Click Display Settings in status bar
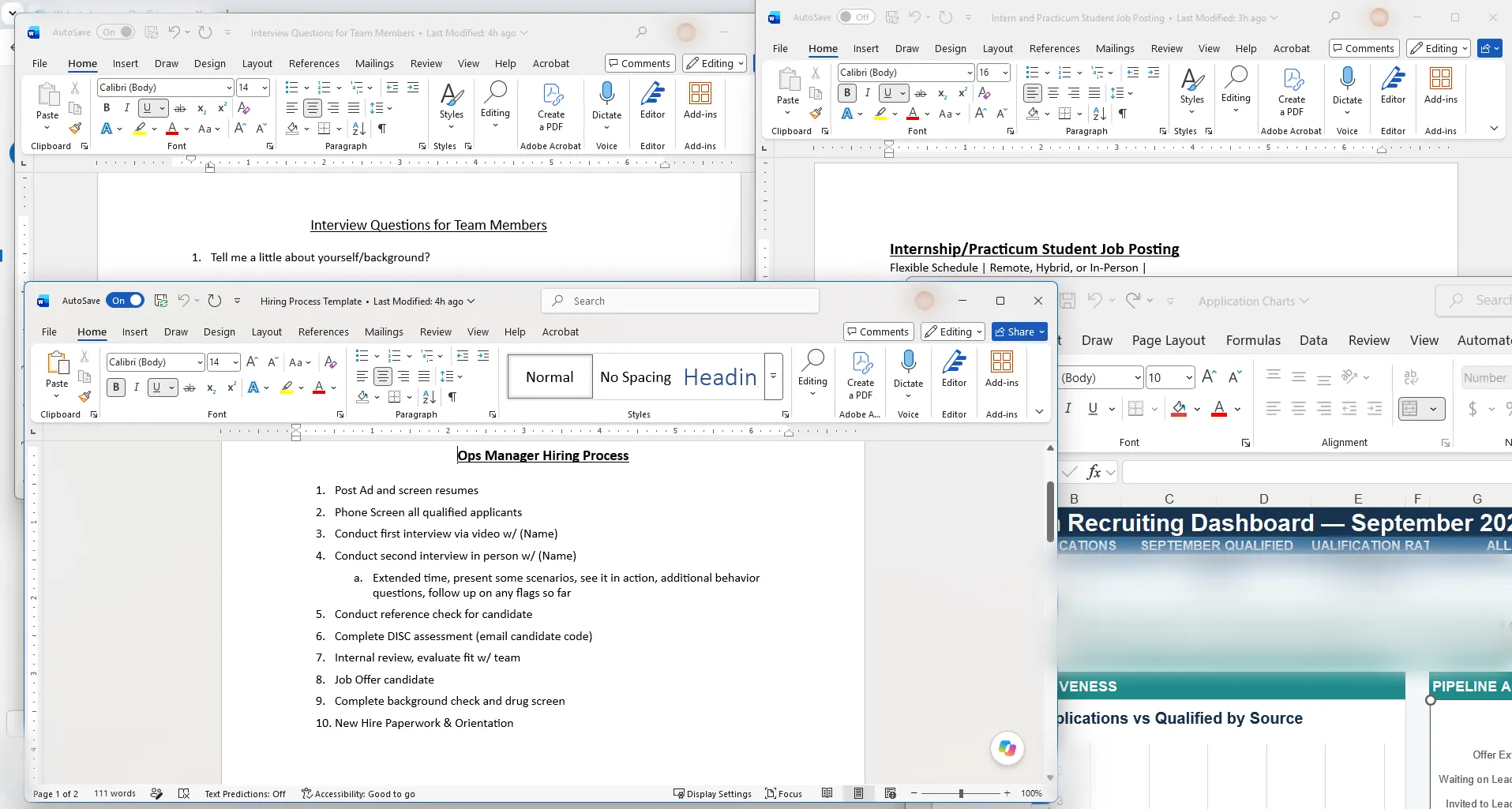1512x809 pixels. [712, 793]
